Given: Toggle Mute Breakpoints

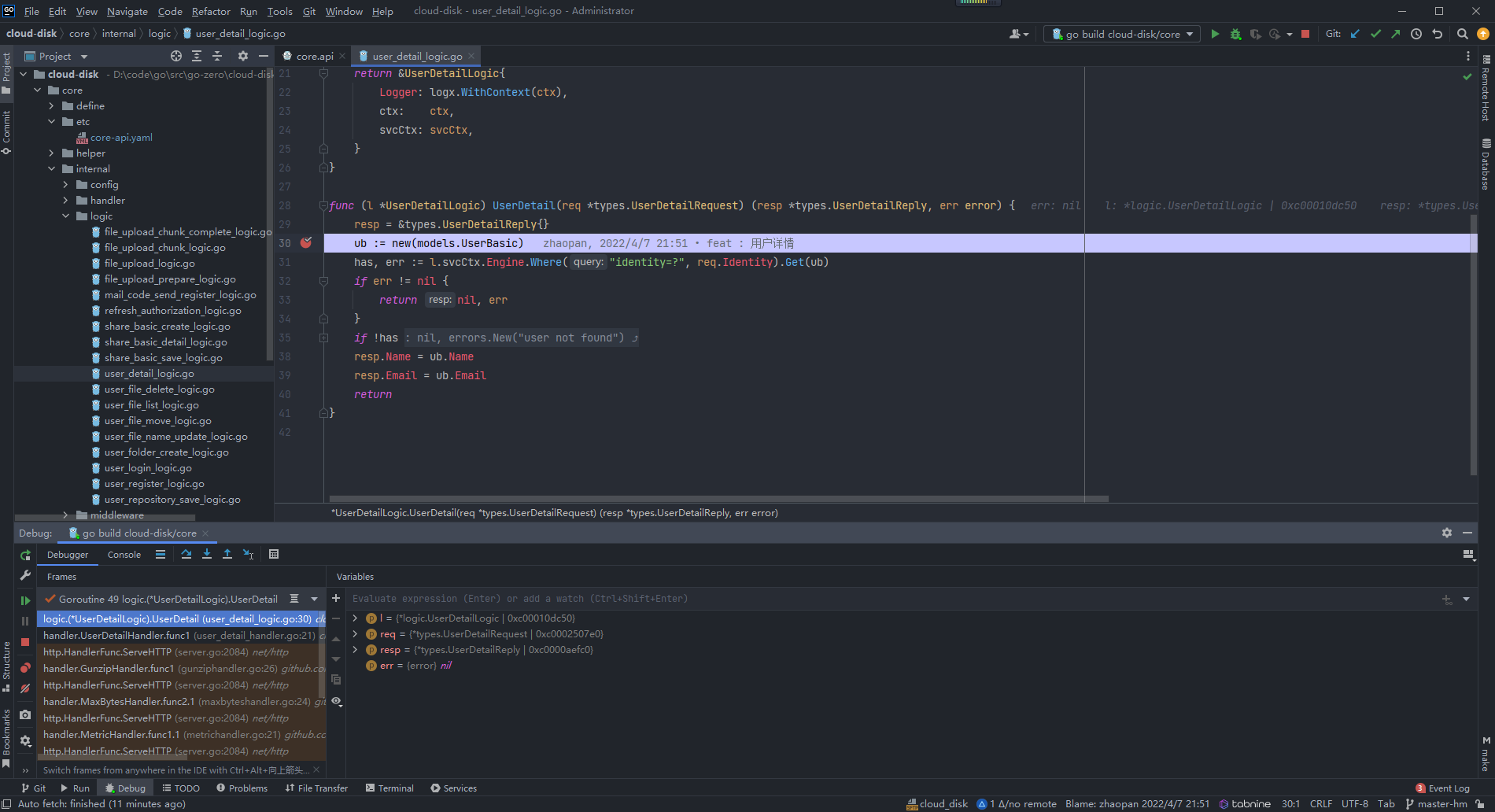Looking at the screenshot, I should tap(25, 688).
